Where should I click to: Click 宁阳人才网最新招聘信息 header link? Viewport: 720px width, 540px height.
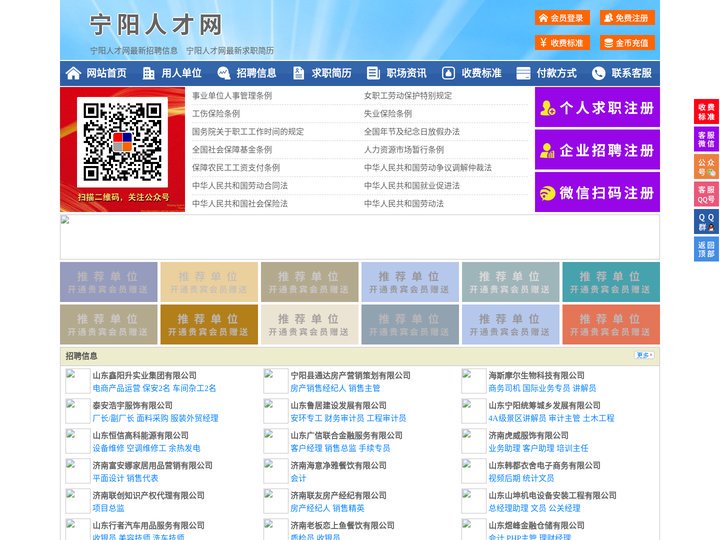coord(134,51)
